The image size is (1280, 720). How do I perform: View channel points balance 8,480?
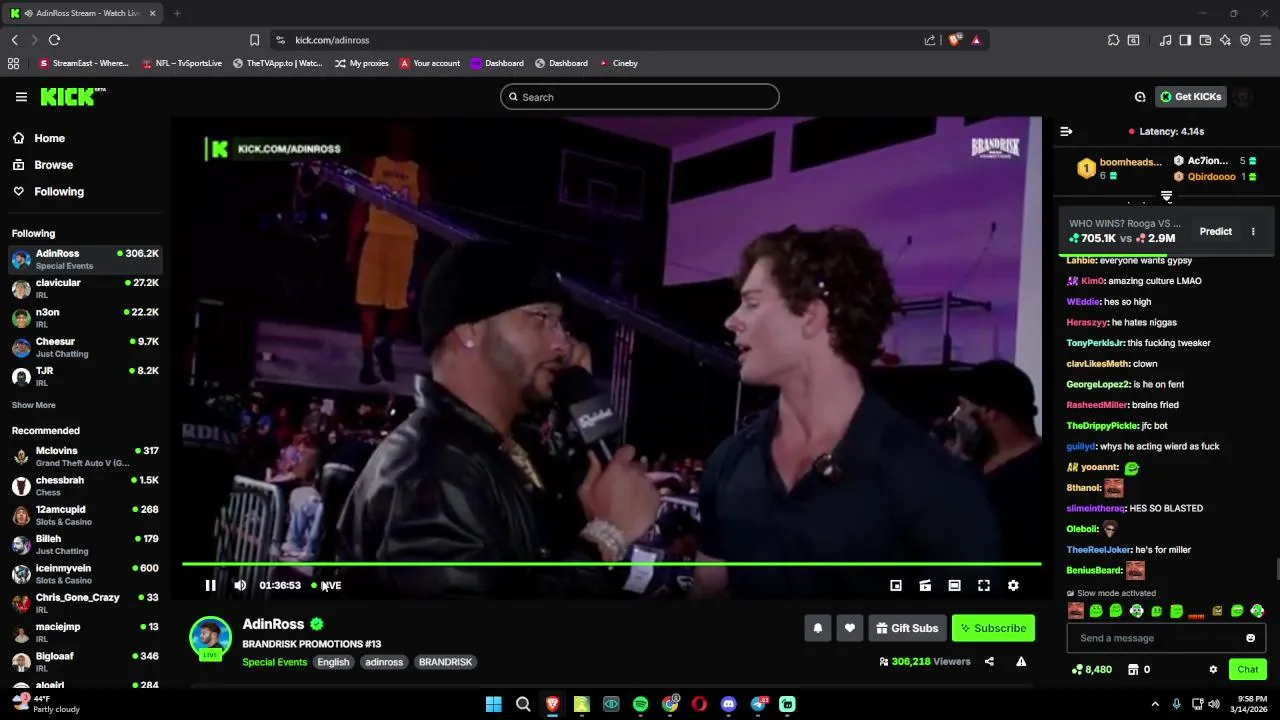1091,669
